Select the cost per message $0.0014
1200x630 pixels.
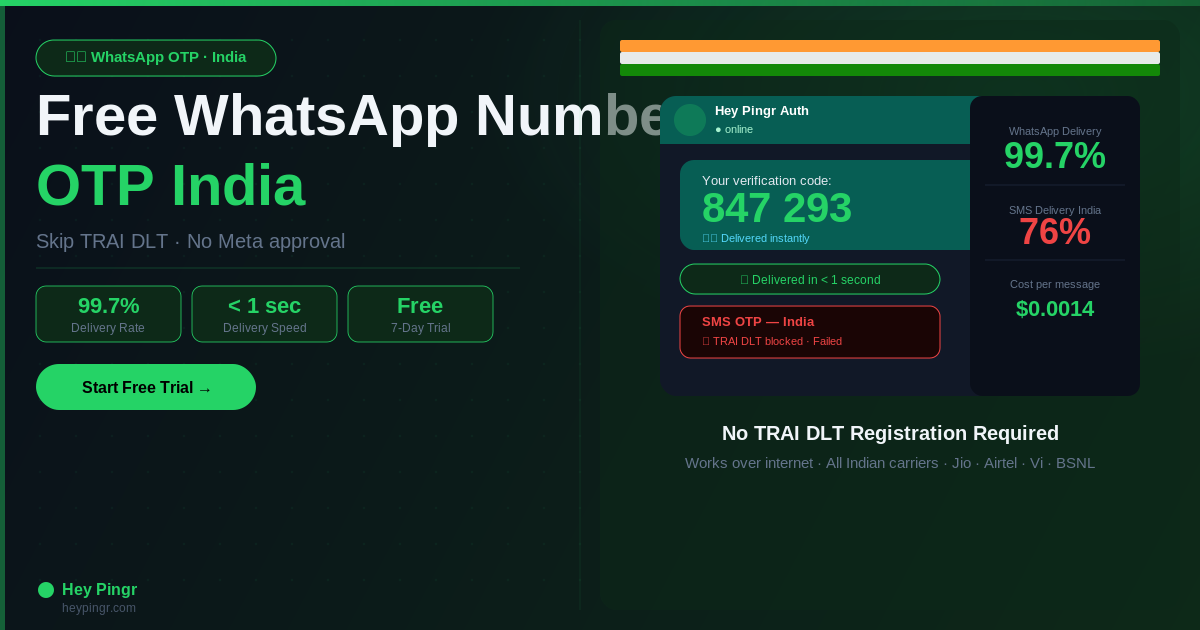coord(1054,309)
